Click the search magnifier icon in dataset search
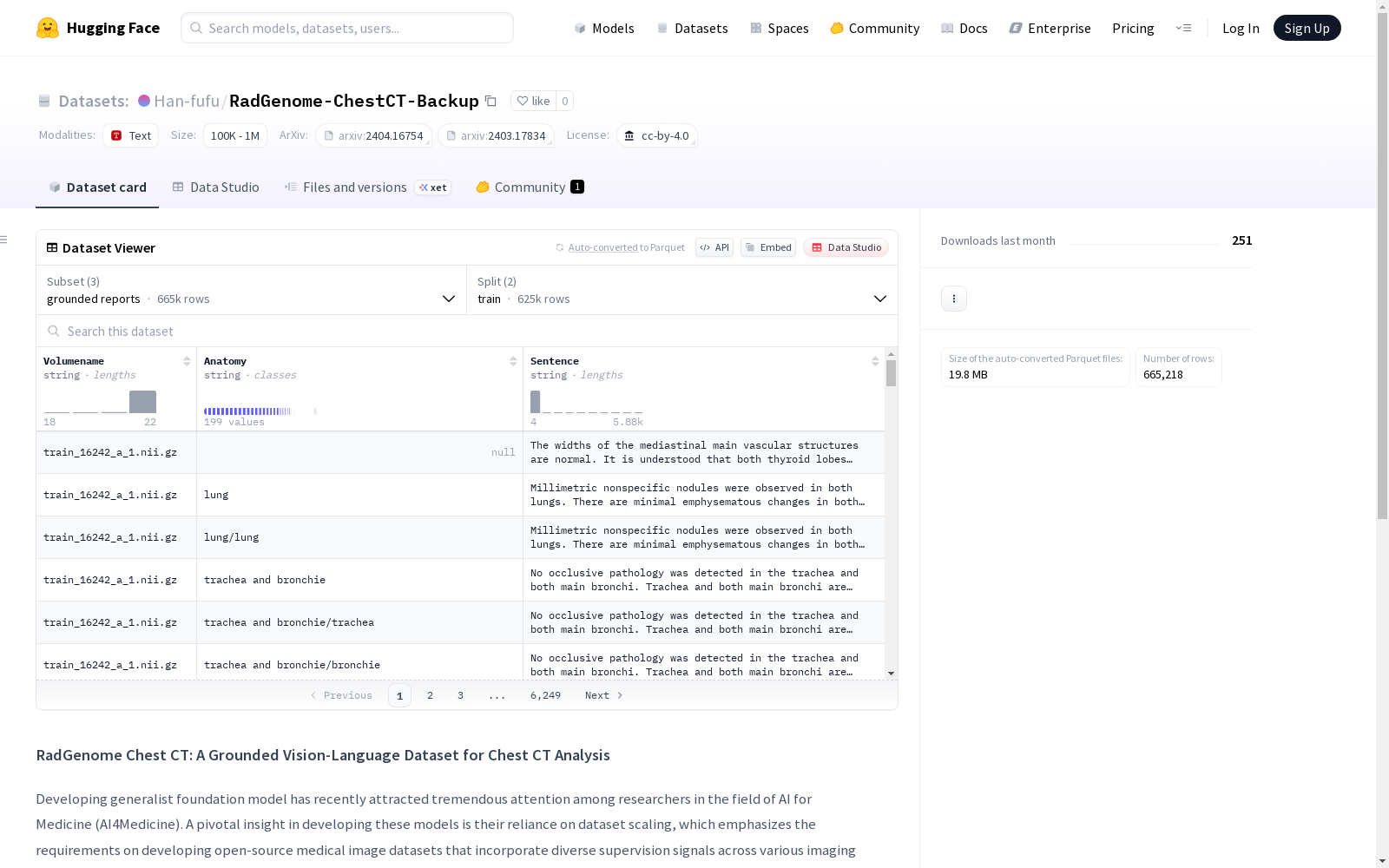The height and width of the screenshot is (868, 1389). tap(54, 332)
